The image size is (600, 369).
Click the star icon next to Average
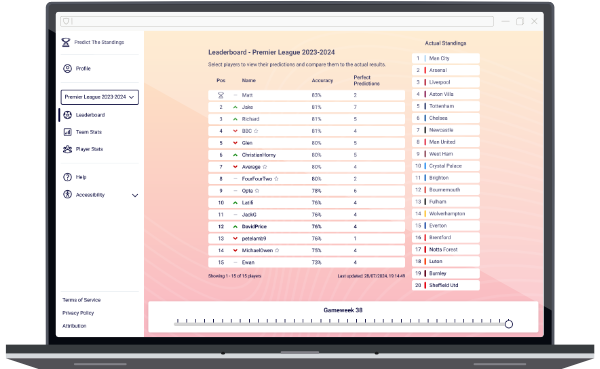click(x=264, y=167)
